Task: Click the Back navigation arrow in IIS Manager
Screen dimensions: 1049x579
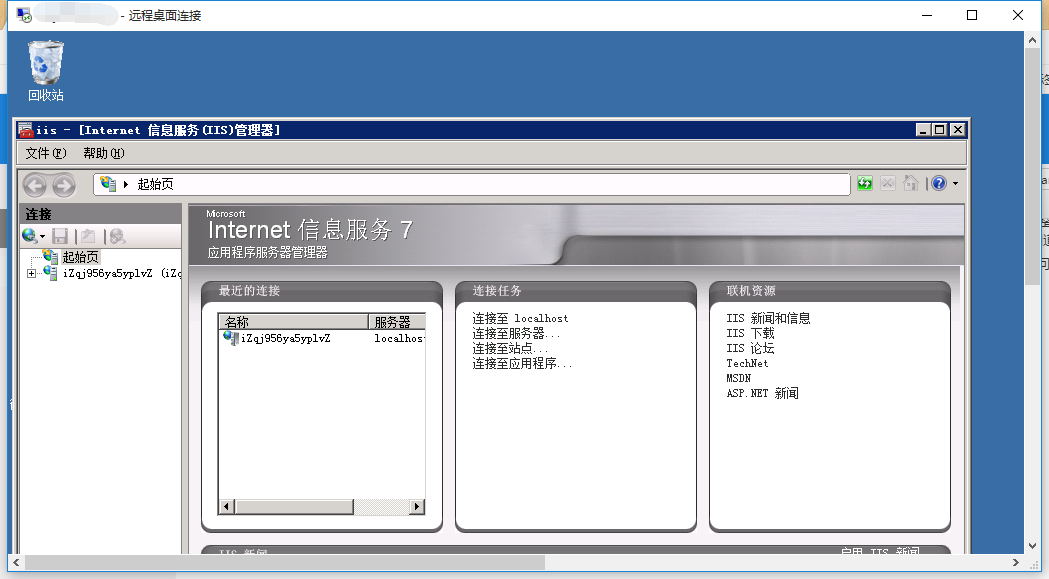Action: point(35,185)
